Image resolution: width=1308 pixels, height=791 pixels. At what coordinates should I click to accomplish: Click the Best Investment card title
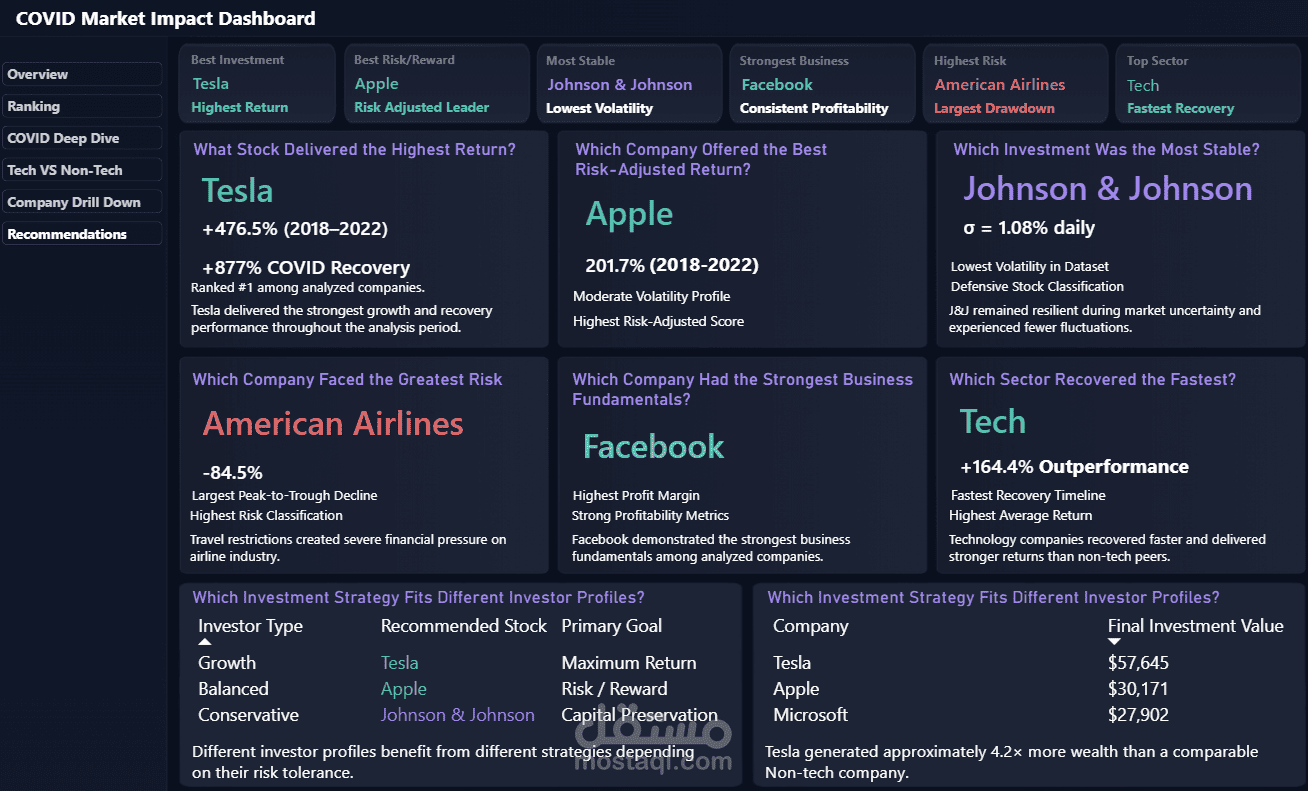(x=238, y=60)
